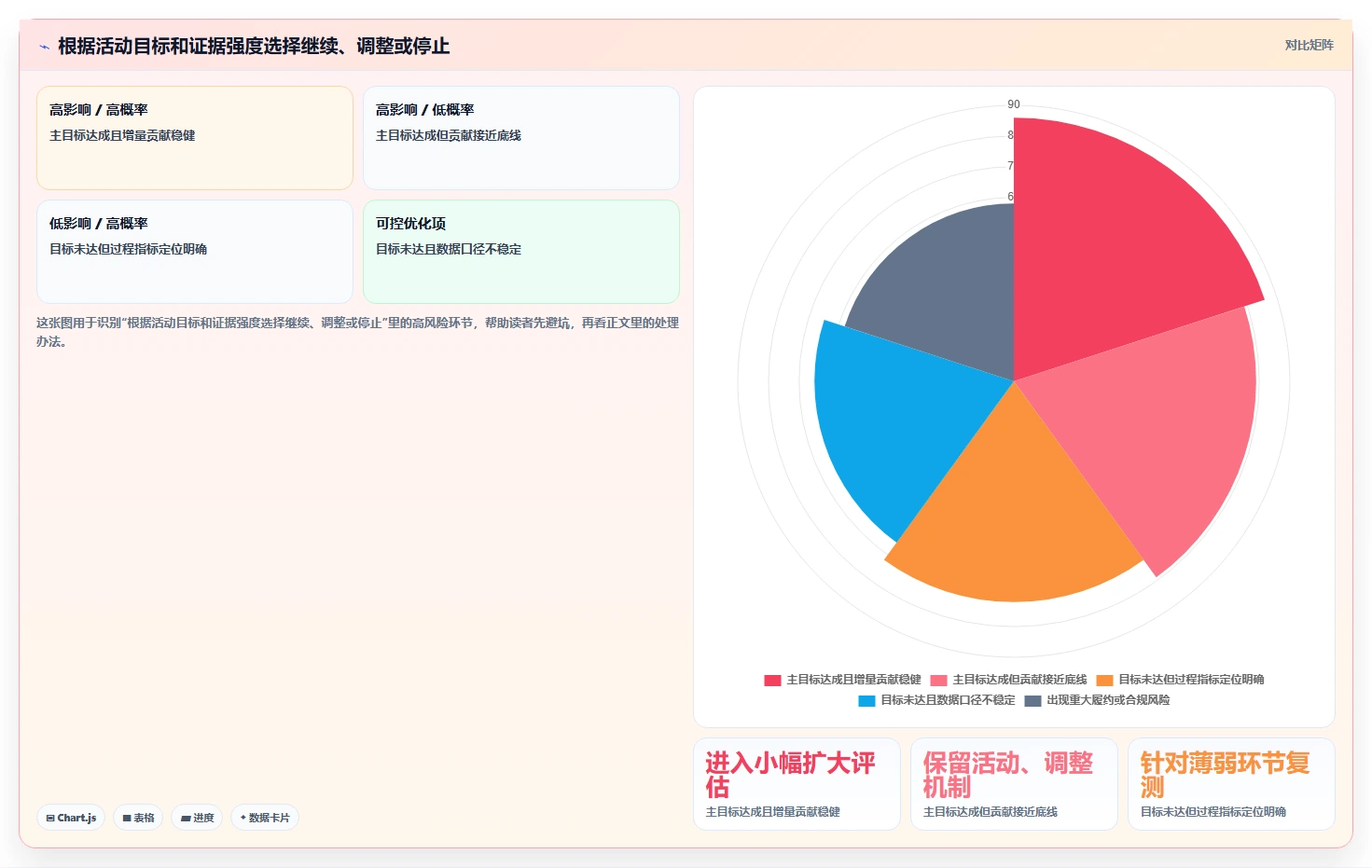Select the 可控优化项 matrix card
This screenshot has width=1372, height=868.
[x=520, y=252]
